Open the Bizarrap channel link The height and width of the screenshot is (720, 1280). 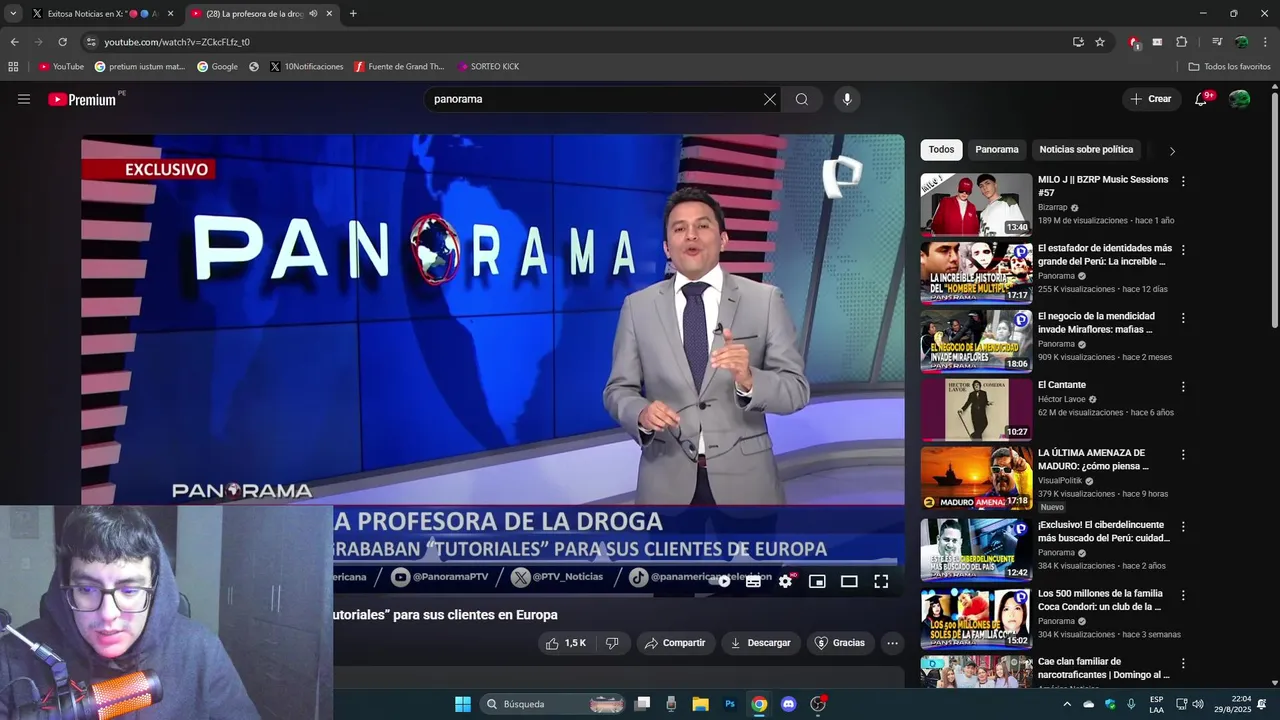pos(1055,207)
